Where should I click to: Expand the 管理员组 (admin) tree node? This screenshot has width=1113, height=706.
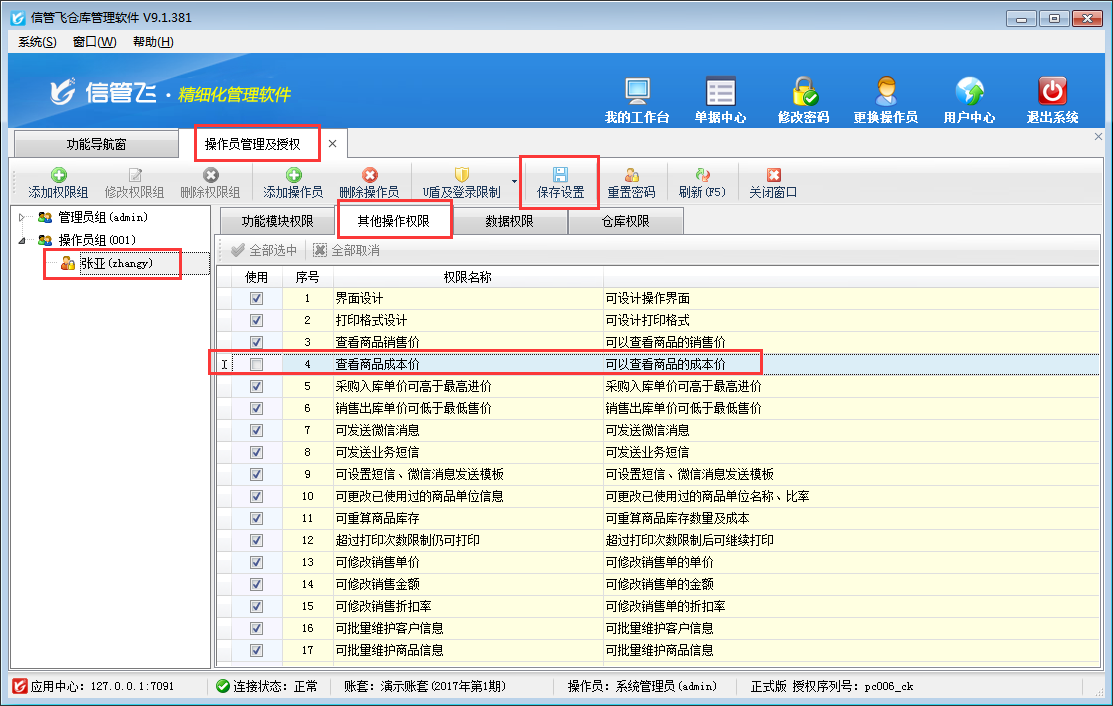[24, 217]
